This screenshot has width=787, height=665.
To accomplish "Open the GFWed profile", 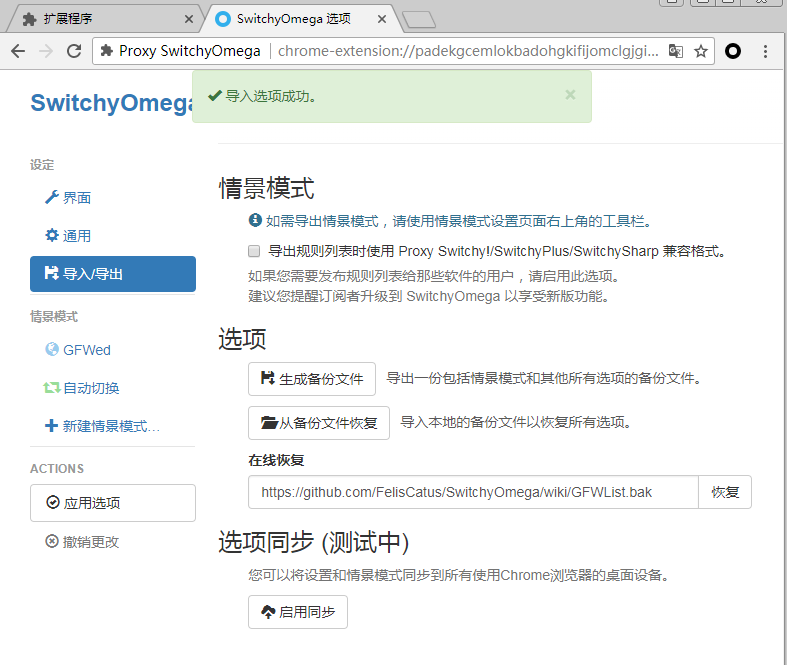I will (x=113, y=350).
